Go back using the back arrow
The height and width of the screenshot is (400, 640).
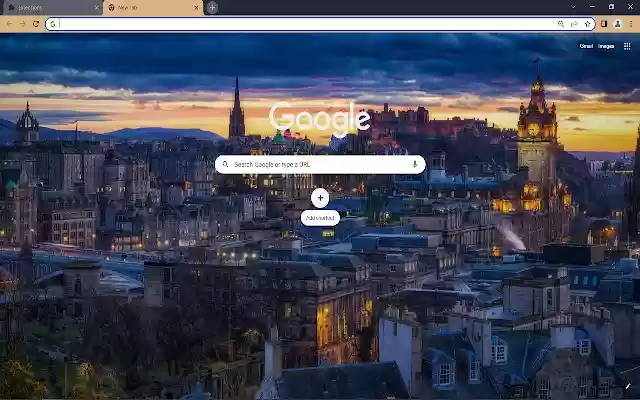[9, 24]
